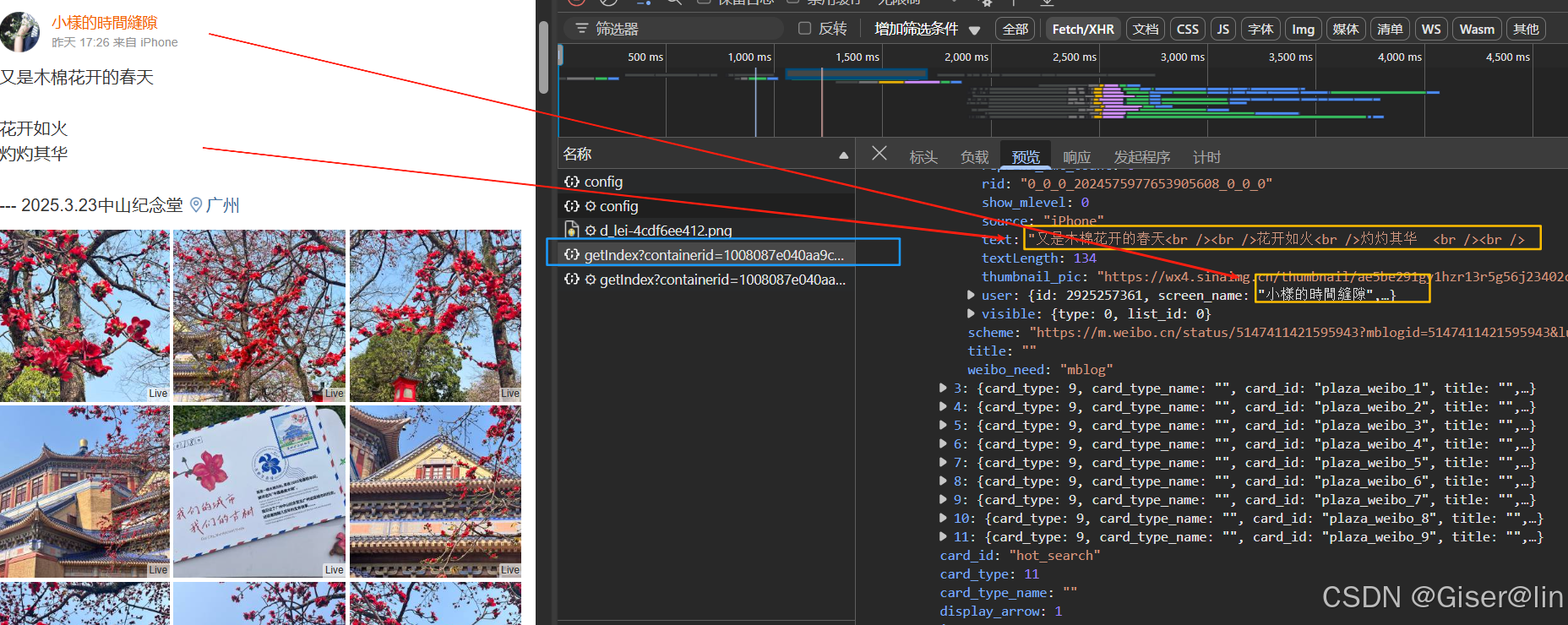
Task: Click the image file icon for d_lei png
Action: pyautogui.click(x=572, y=231)
